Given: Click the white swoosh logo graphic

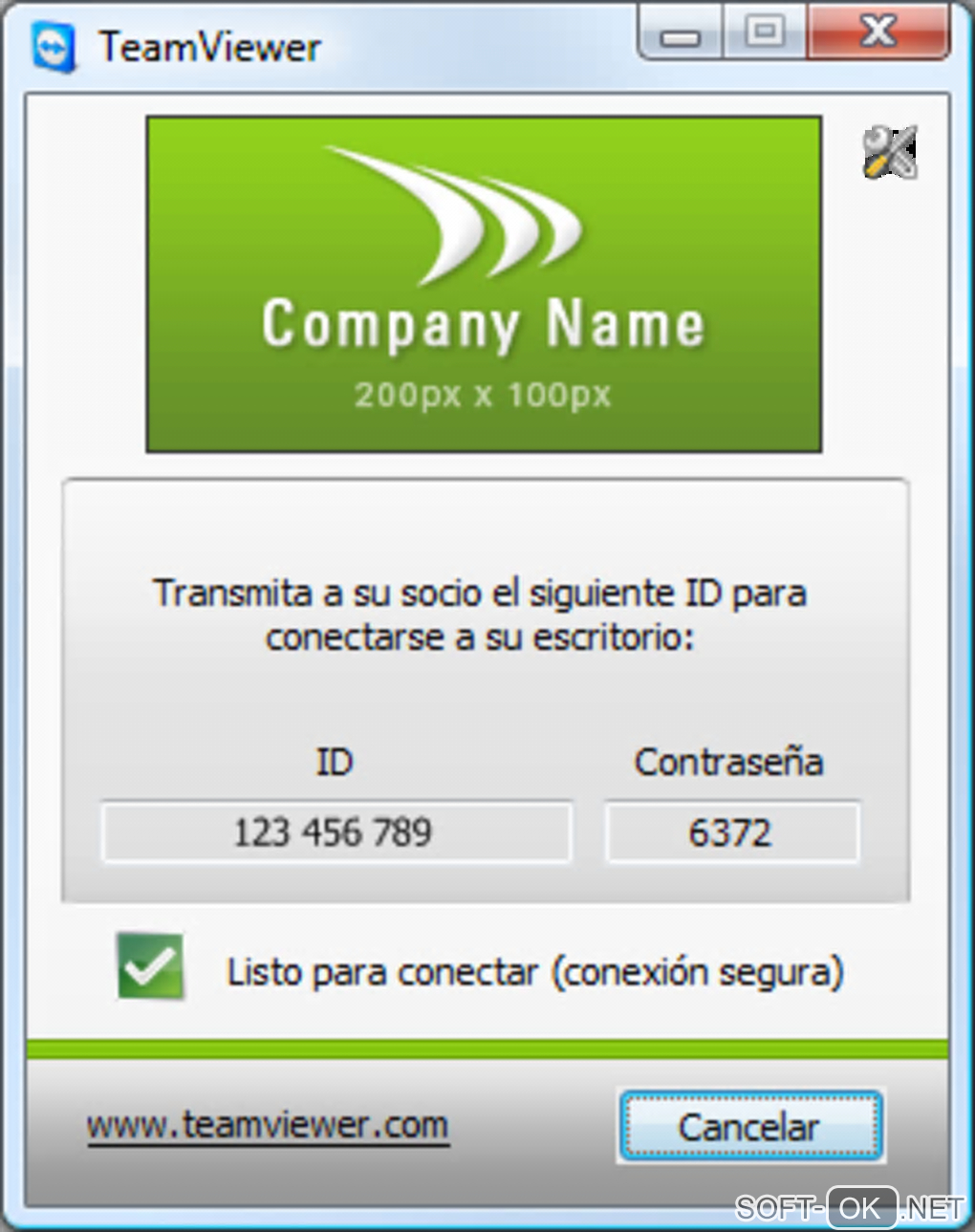Looking at the screenshot, I should point(454,215).
